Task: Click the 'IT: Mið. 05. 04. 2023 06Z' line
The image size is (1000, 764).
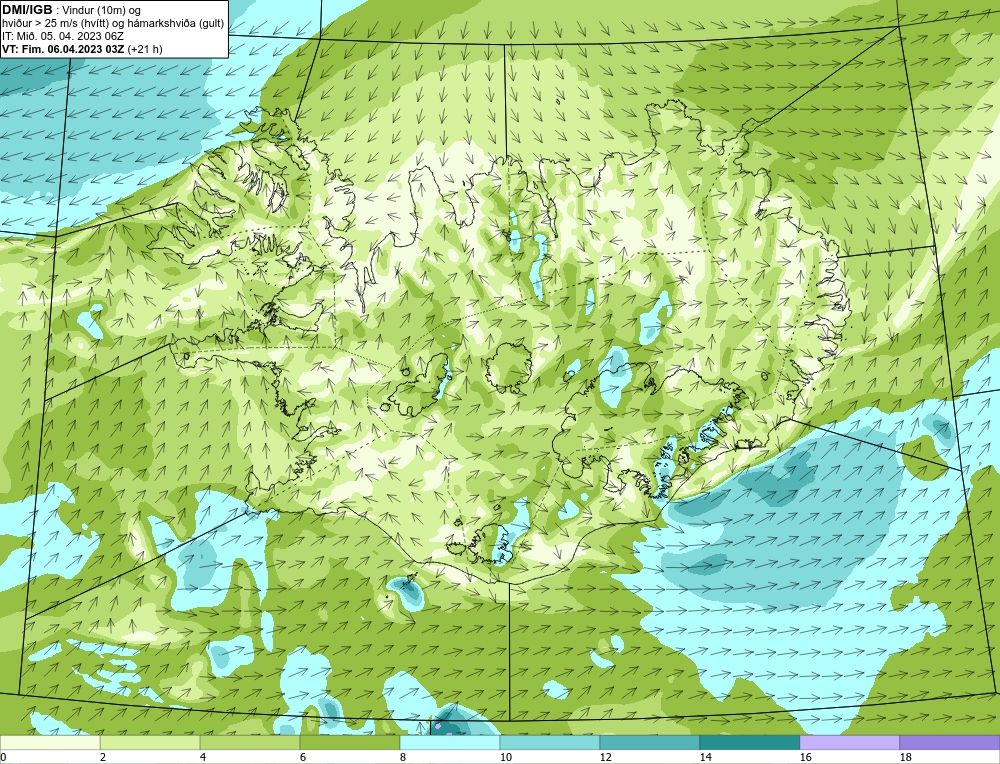Action: pos(62,36)
